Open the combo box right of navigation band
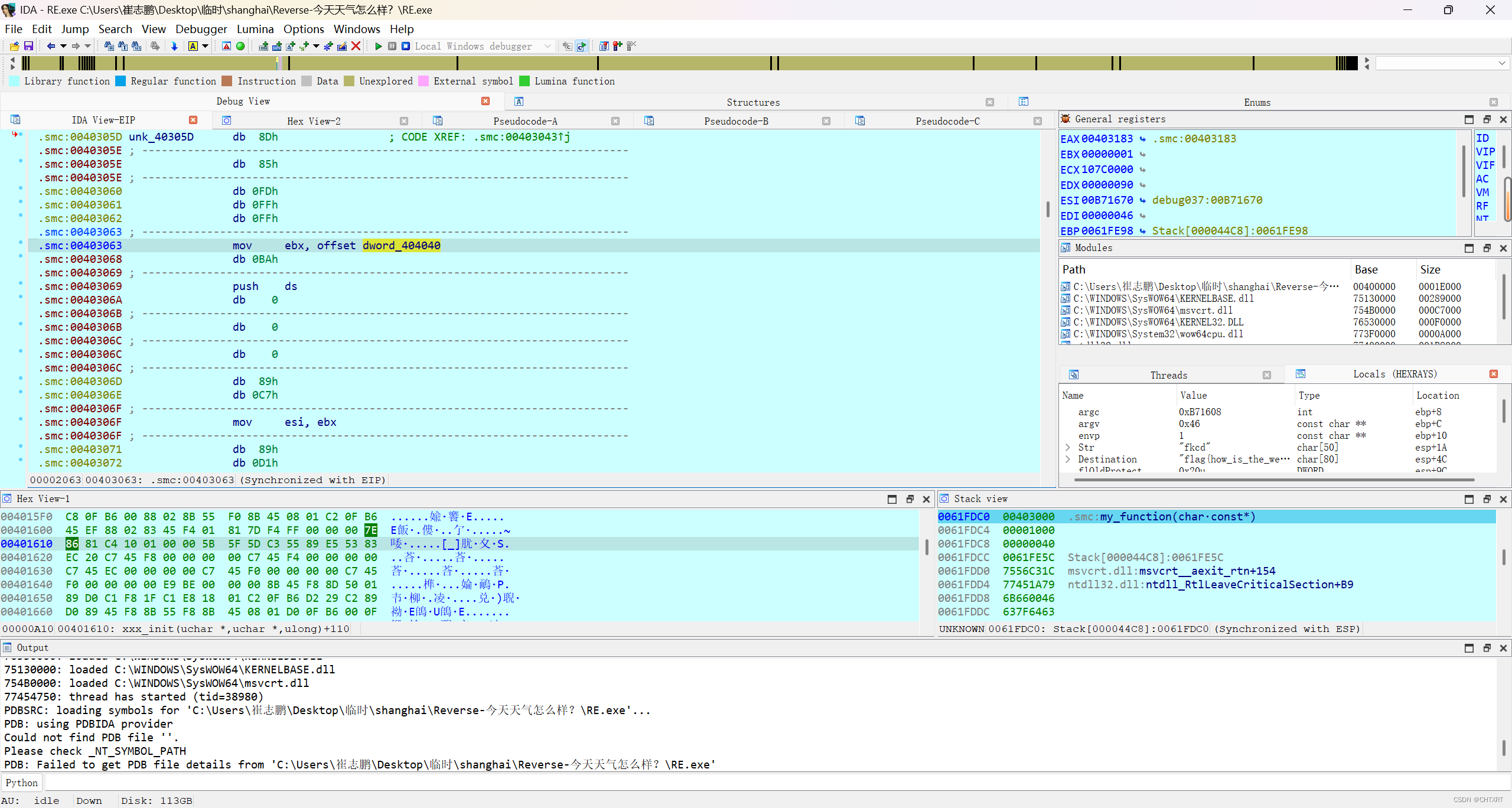Image resolution: width=1512 pixels, height=808 pixels. (1442, 63)
